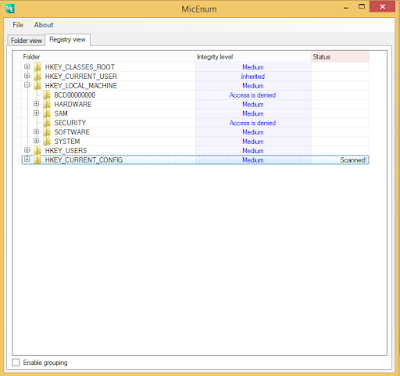Image resolution: width=400 pixels, height=376 pixels.
Task: Select the SAM key label
Action: coord(61,113)
